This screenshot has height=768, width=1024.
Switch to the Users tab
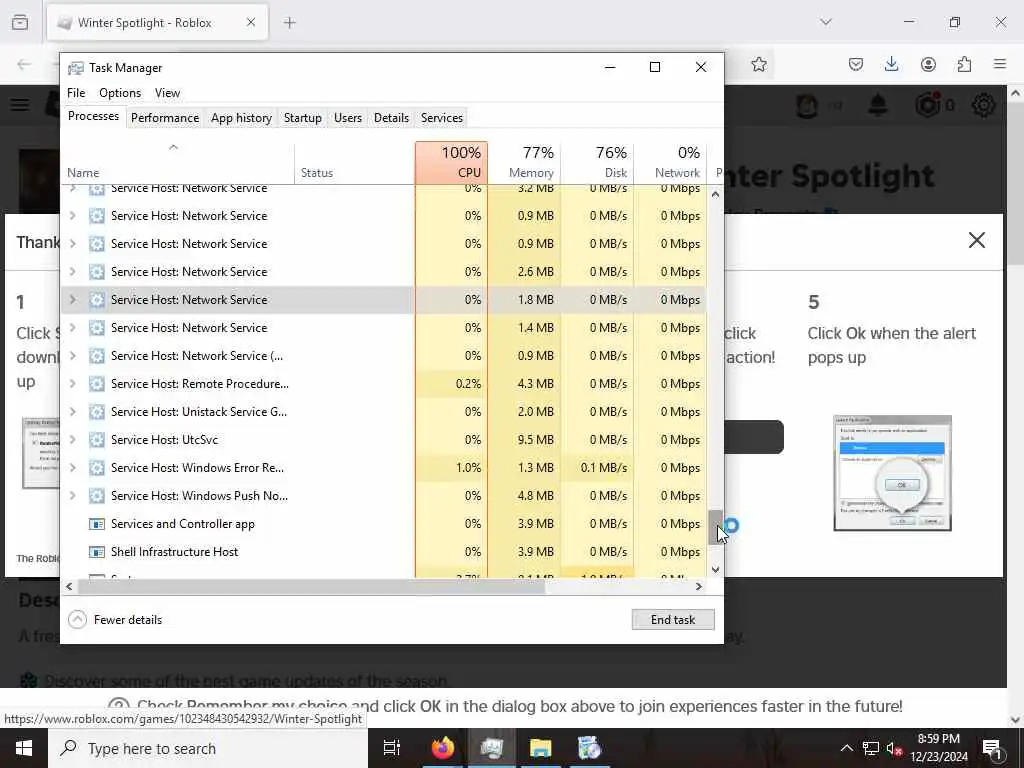pos(347,118)
